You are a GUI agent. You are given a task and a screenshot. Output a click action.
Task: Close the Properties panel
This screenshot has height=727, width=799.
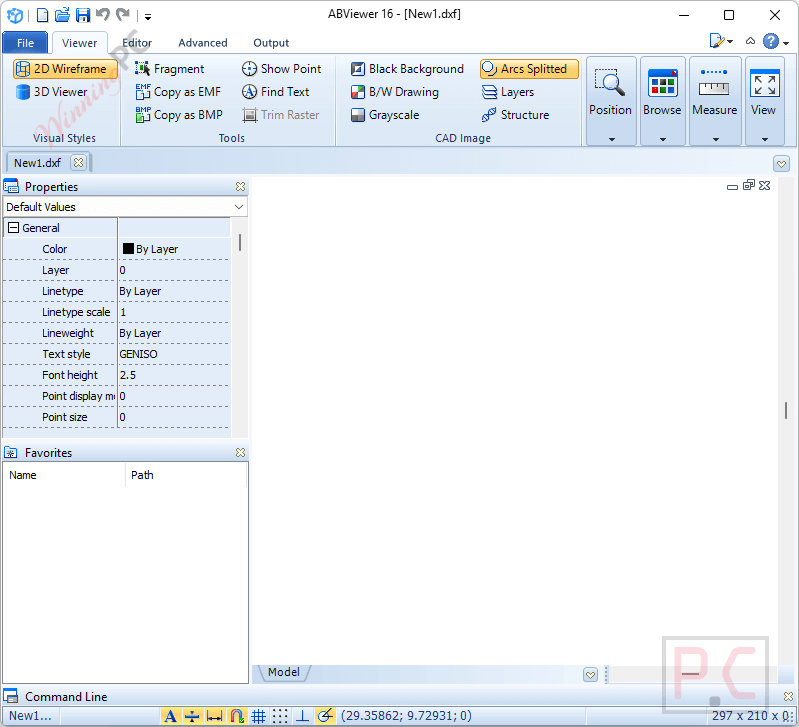(x=241, y=186)
